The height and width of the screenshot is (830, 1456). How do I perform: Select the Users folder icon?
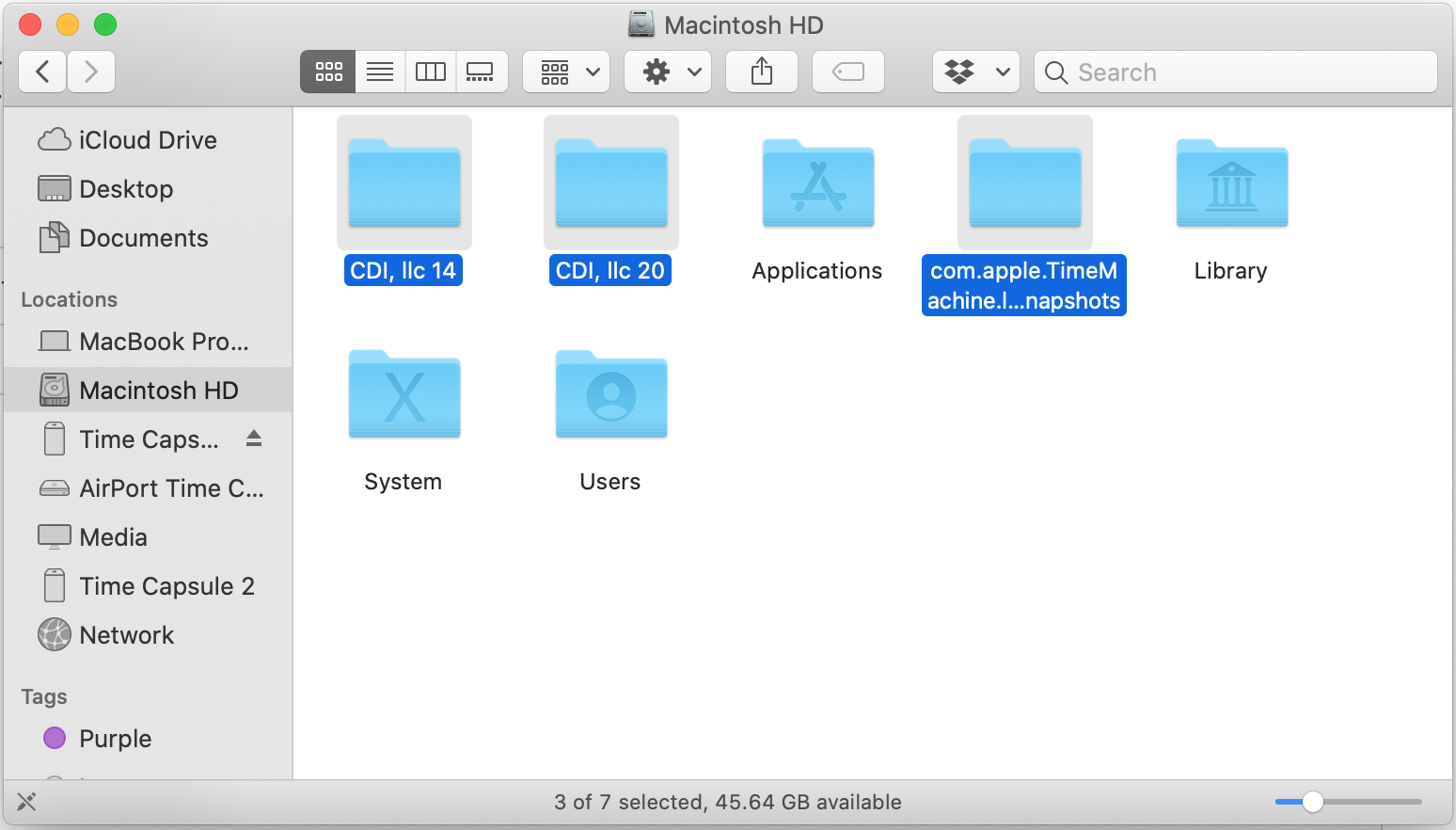coord(611,393)
